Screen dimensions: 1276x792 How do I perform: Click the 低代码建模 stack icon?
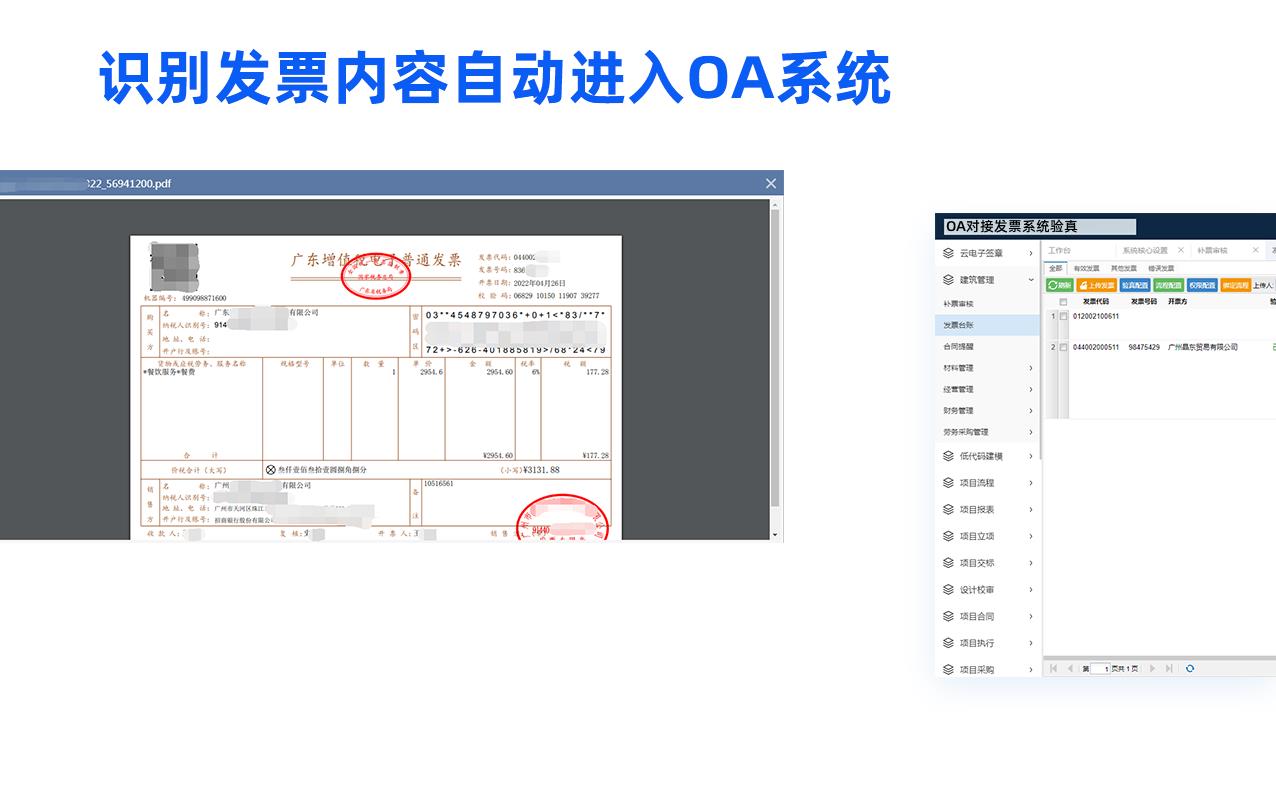pos(948,456)
